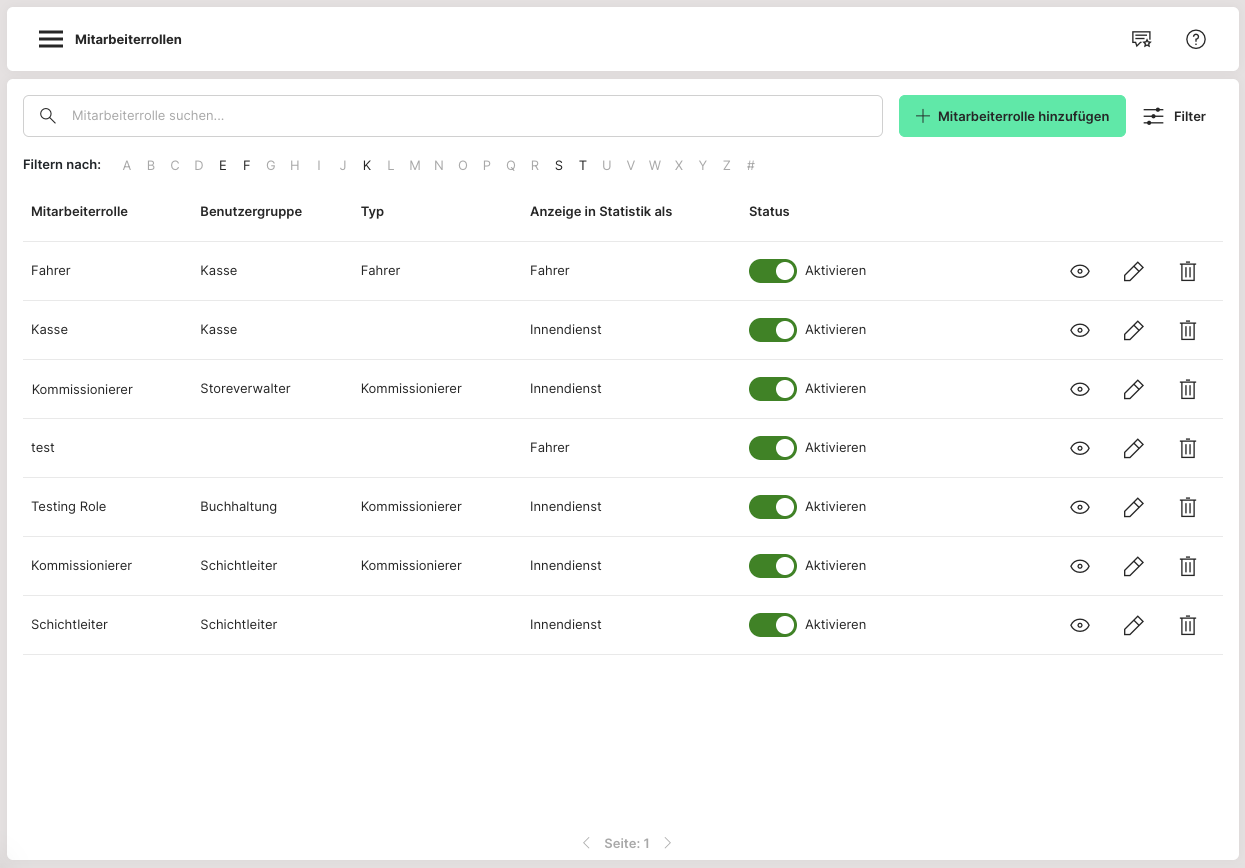Go to previous page arrow
The width and height of the screenshot is (1245, 868).
[x=586, y=843]
